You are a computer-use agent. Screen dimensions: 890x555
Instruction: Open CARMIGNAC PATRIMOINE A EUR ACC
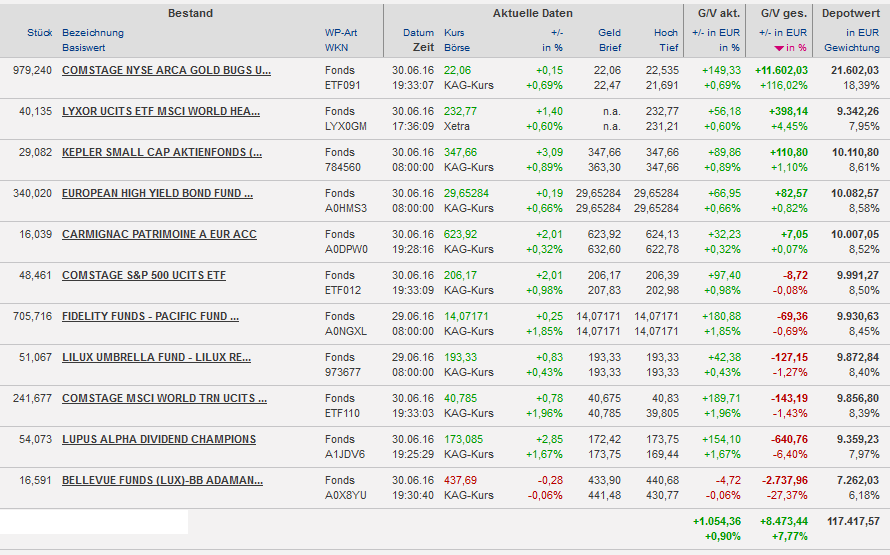pyautogui.click(x=159, y=234)
